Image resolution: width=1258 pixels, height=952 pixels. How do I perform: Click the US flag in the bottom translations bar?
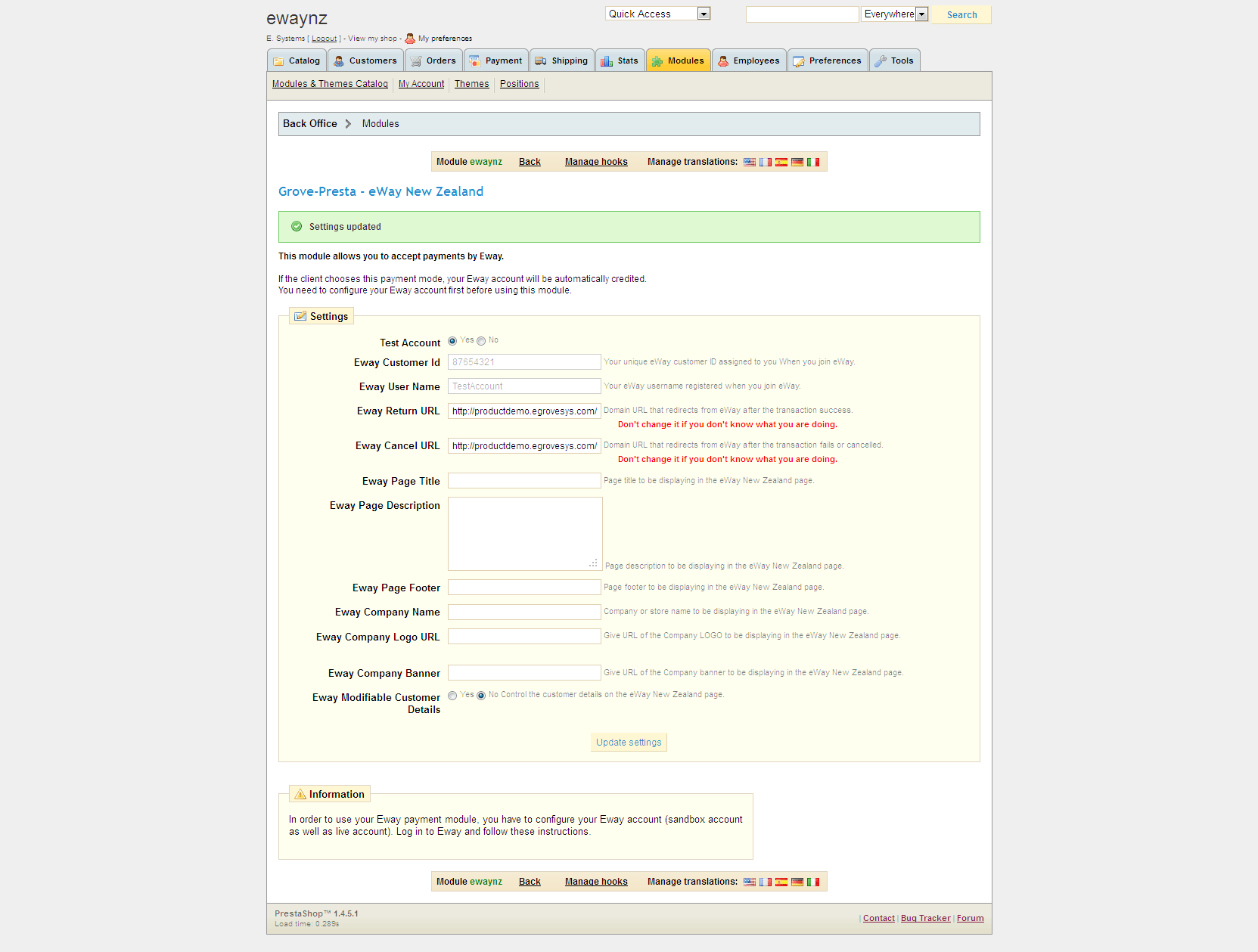(750, 882)
